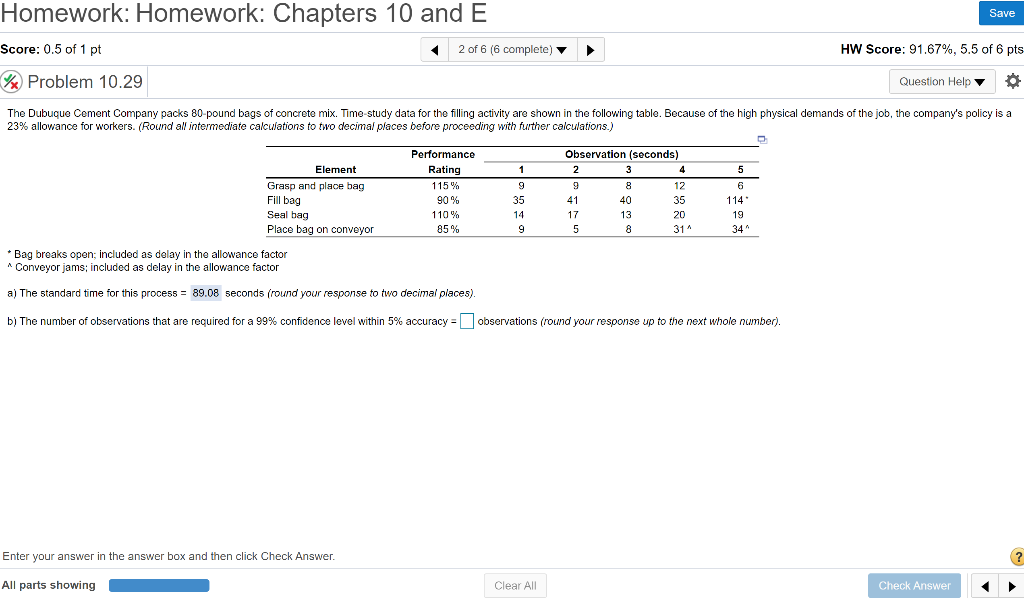Click the Save button
Screen dimensions: 1024x600
[1000, 13]
